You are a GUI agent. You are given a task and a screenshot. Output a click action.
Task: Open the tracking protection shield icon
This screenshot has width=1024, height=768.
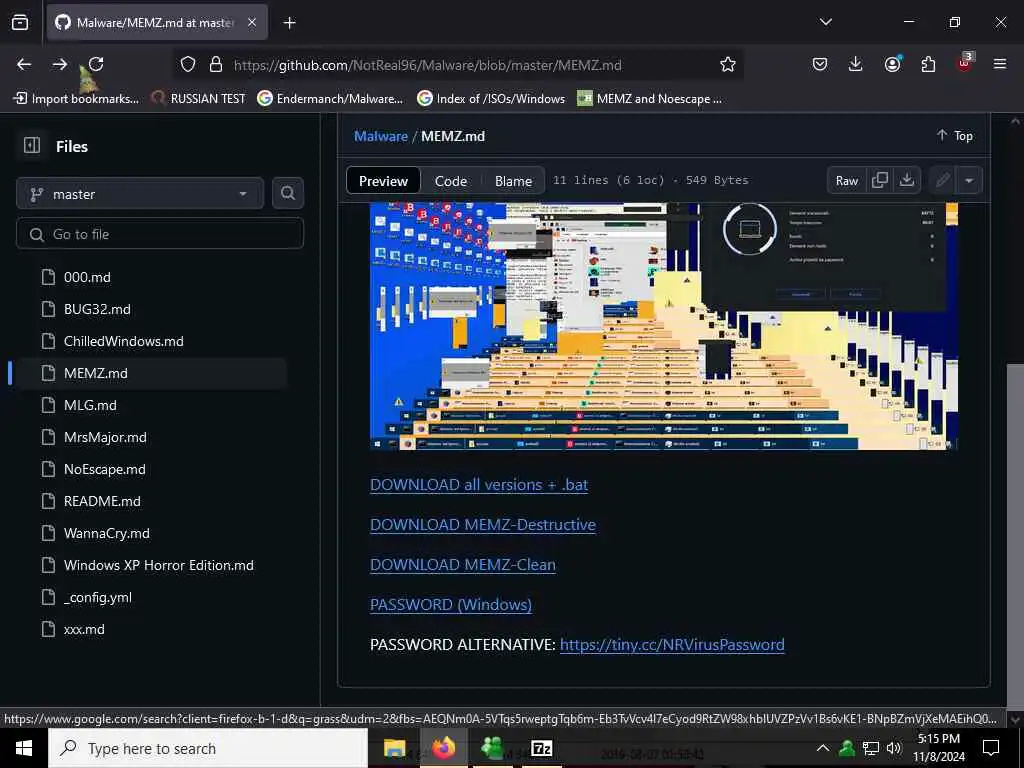coord(188,65)
